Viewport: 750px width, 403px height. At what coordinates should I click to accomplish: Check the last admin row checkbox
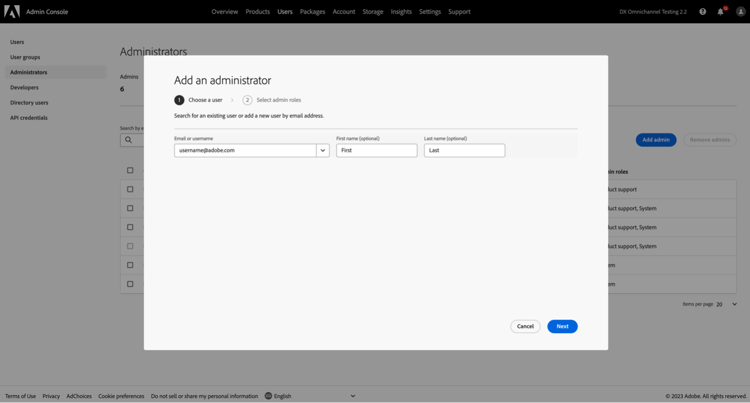[130, 284]
